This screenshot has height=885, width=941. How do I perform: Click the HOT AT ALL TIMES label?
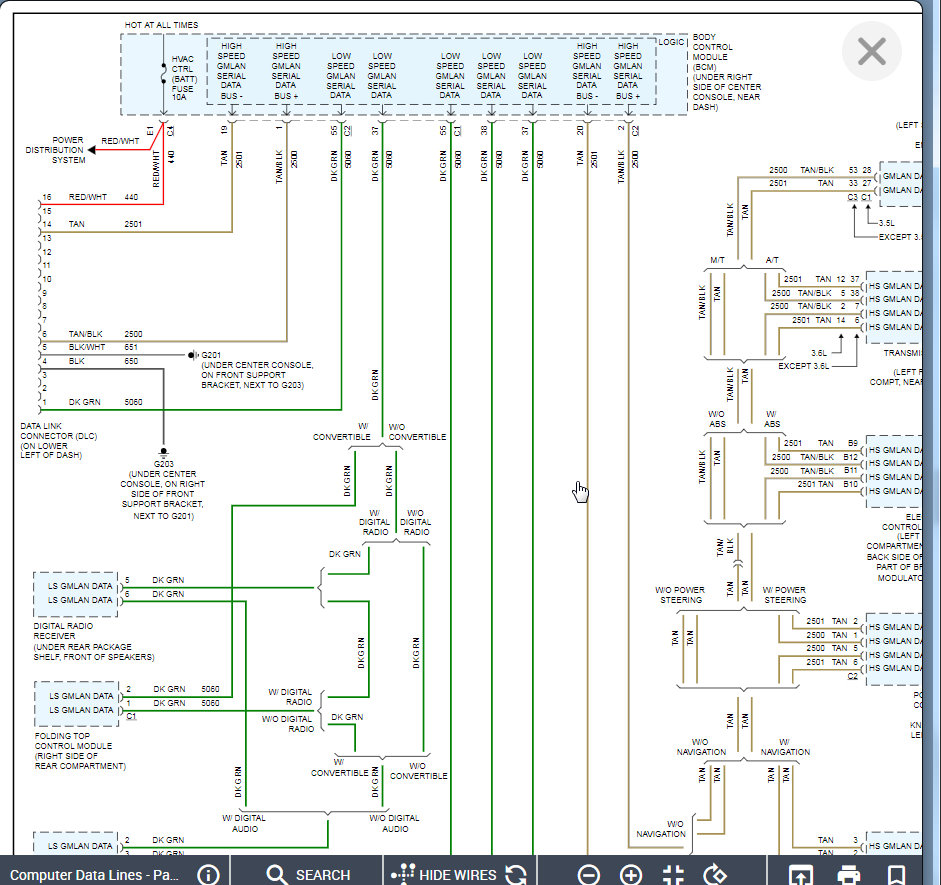161,25
